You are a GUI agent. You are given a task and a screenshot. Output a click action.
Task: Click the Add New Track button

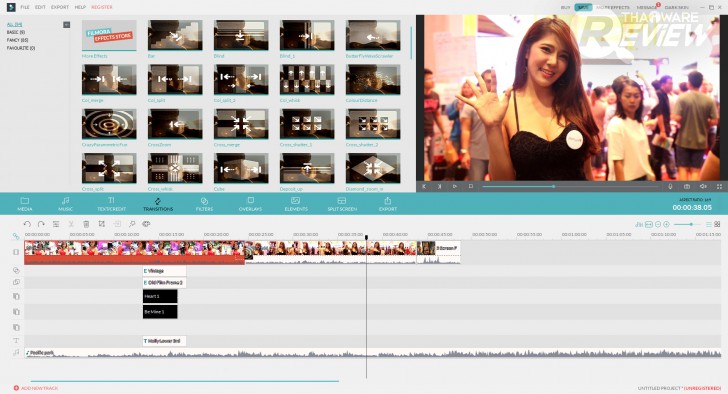(x=36, y=388)
